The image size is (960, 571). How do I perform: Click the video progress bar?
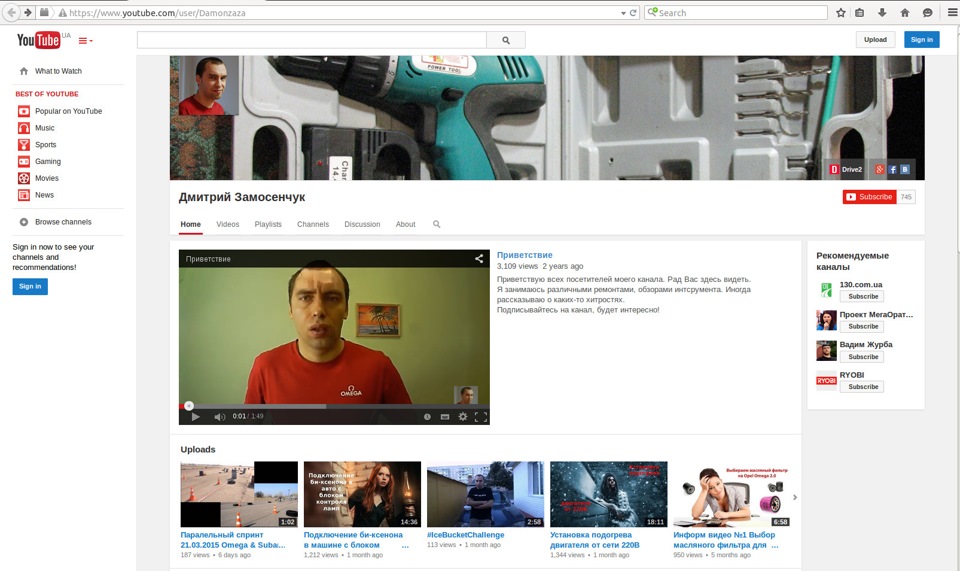tap(334, 406)
